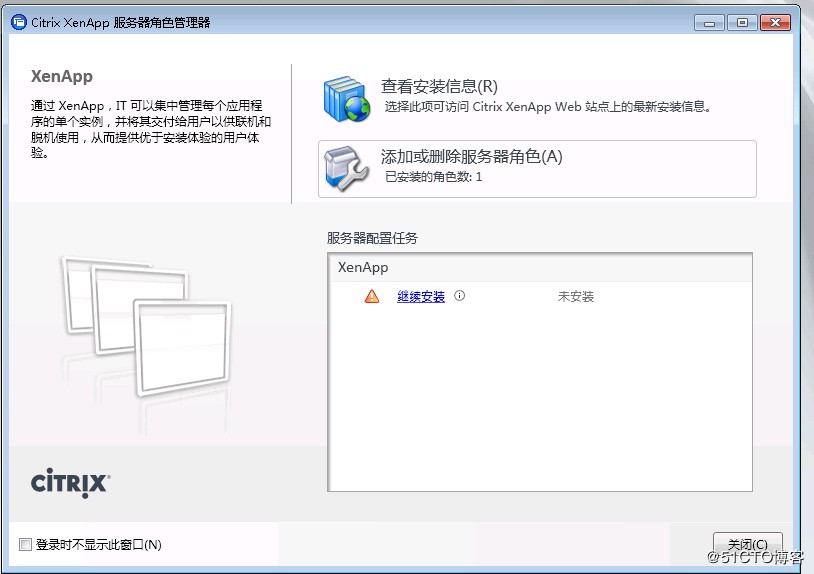Click the 继续安装 link
Viewport: 814px width, 574px height.
tap(420, 296)
